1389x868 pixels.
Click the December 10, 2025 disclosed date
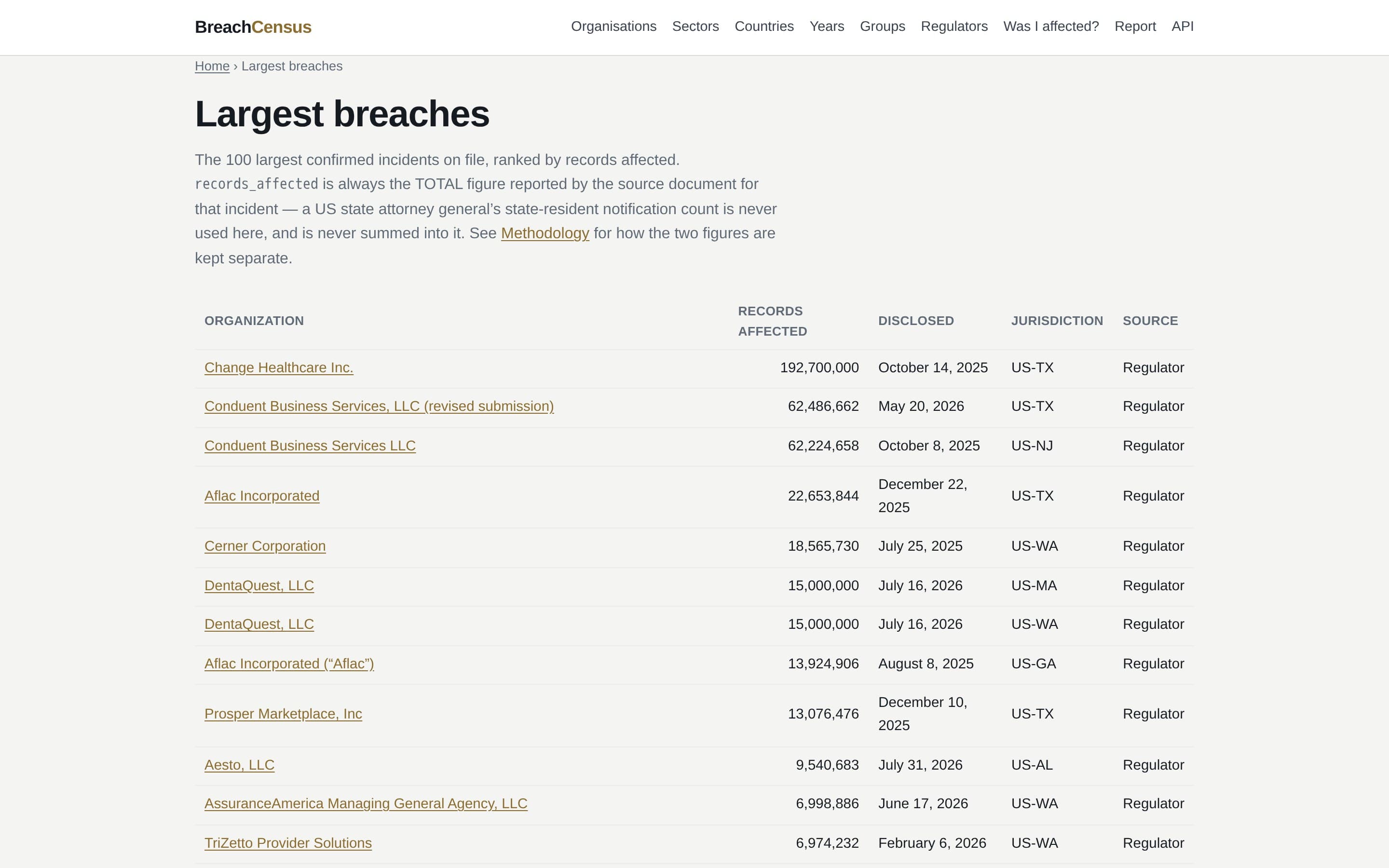coord(922,714)
